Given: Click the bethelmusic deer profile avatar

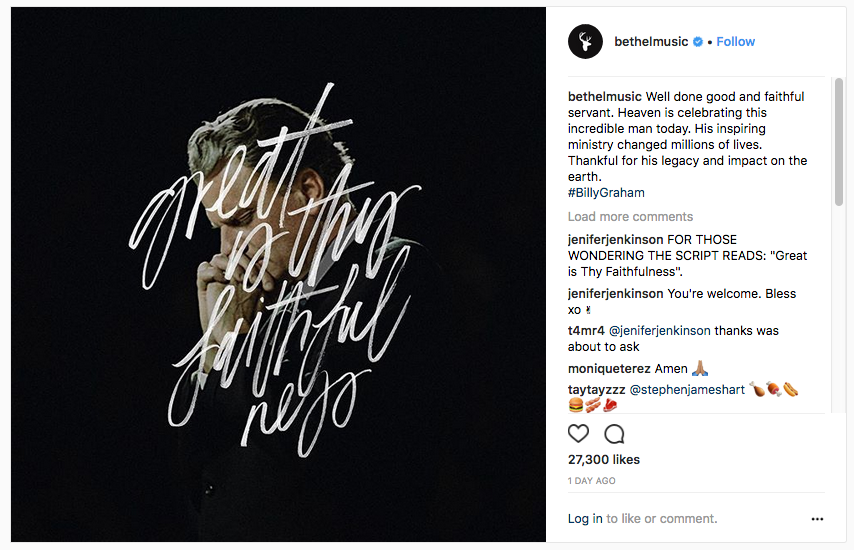Looking at the screenshot, I should coord(585,42).
